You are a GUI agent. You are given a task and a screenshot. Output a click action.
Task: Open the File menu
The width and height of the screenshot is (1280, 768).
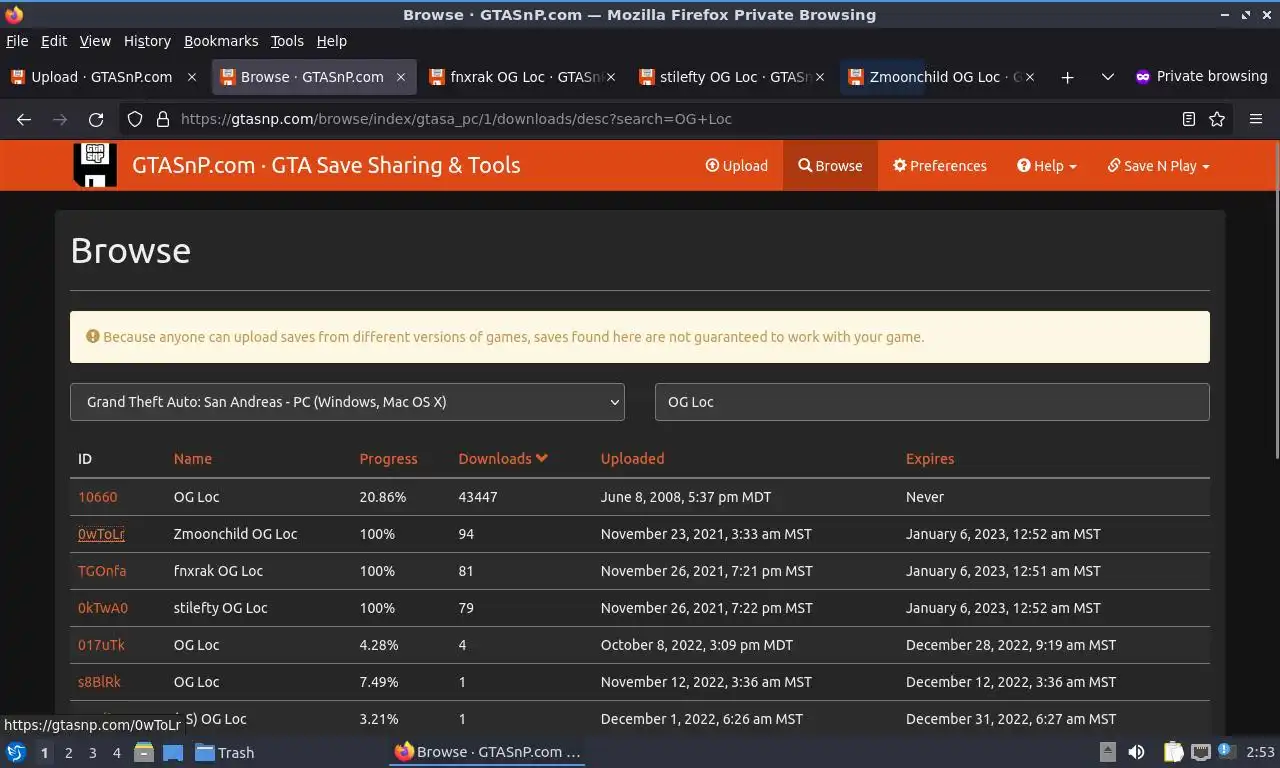coord(17,41)
